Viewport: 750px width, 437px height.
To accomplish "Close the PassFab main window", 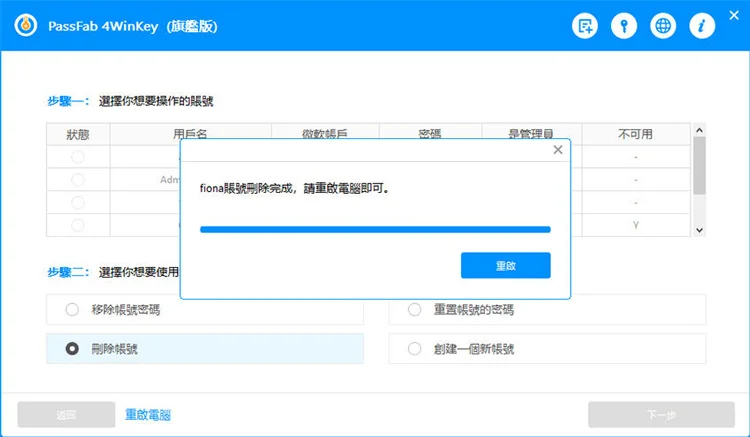I will (734, 15).
